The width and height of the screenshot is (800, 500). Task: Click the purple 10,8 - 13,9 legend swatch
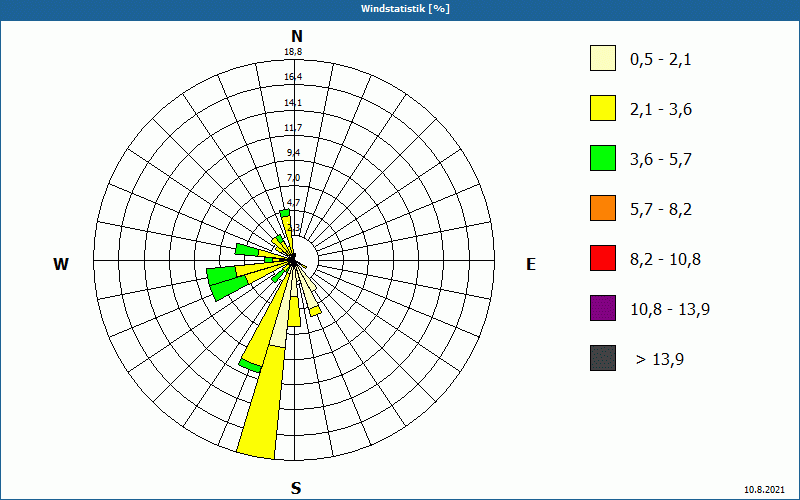click(x=603, y=308)
